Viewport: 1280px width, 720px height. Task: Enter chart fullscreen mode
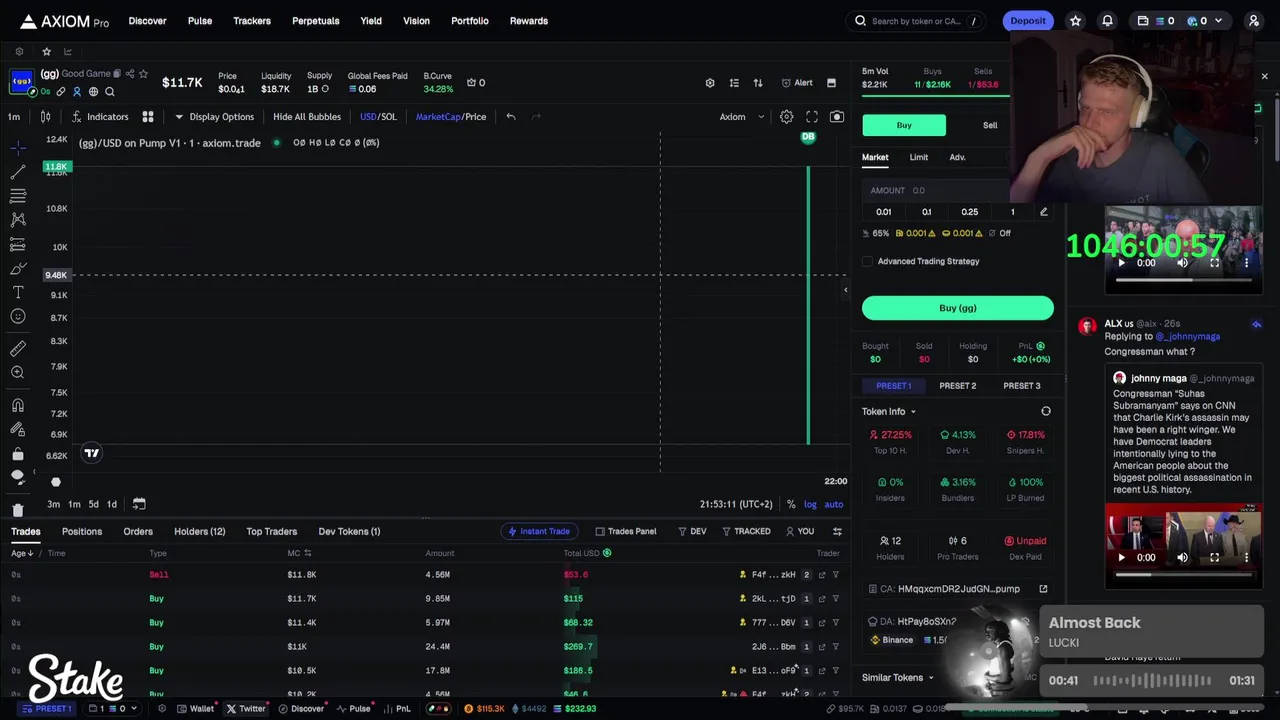point(812,117)
